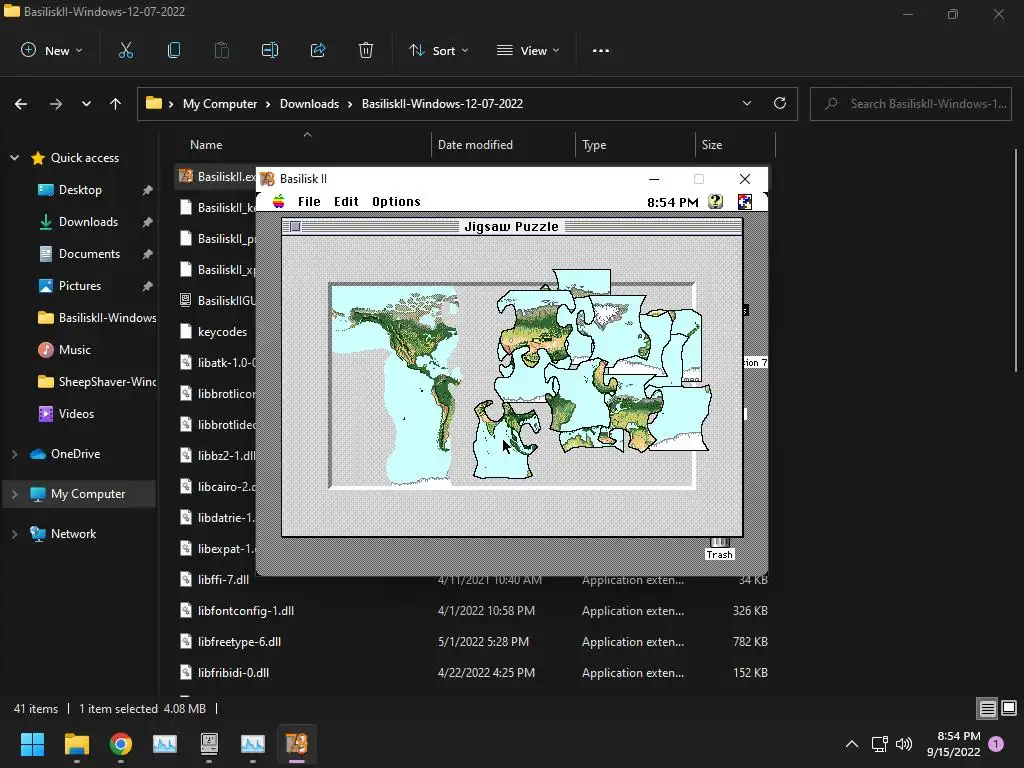Screen dimensions: 1024x768
Task: Open the Options menu in Basilisk II
Action: tap(396, 202)
